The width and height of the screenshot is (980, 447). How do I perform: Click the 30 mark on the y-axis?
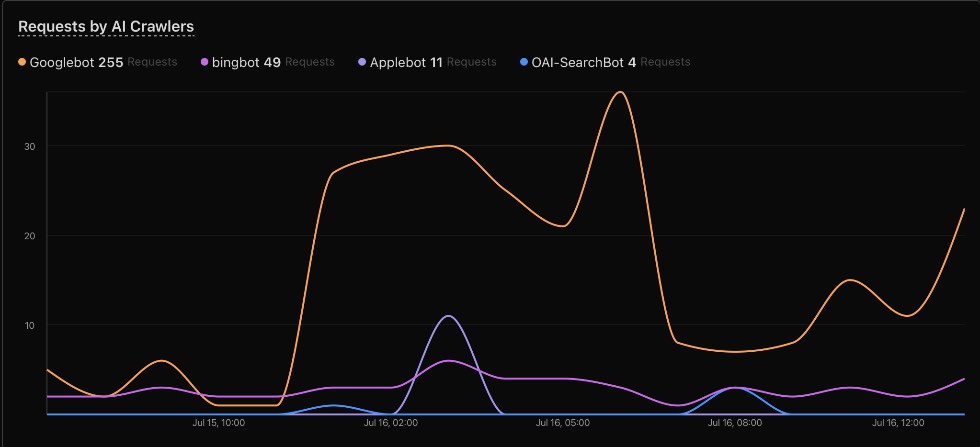pyautogui.click(x=32, y=146)
